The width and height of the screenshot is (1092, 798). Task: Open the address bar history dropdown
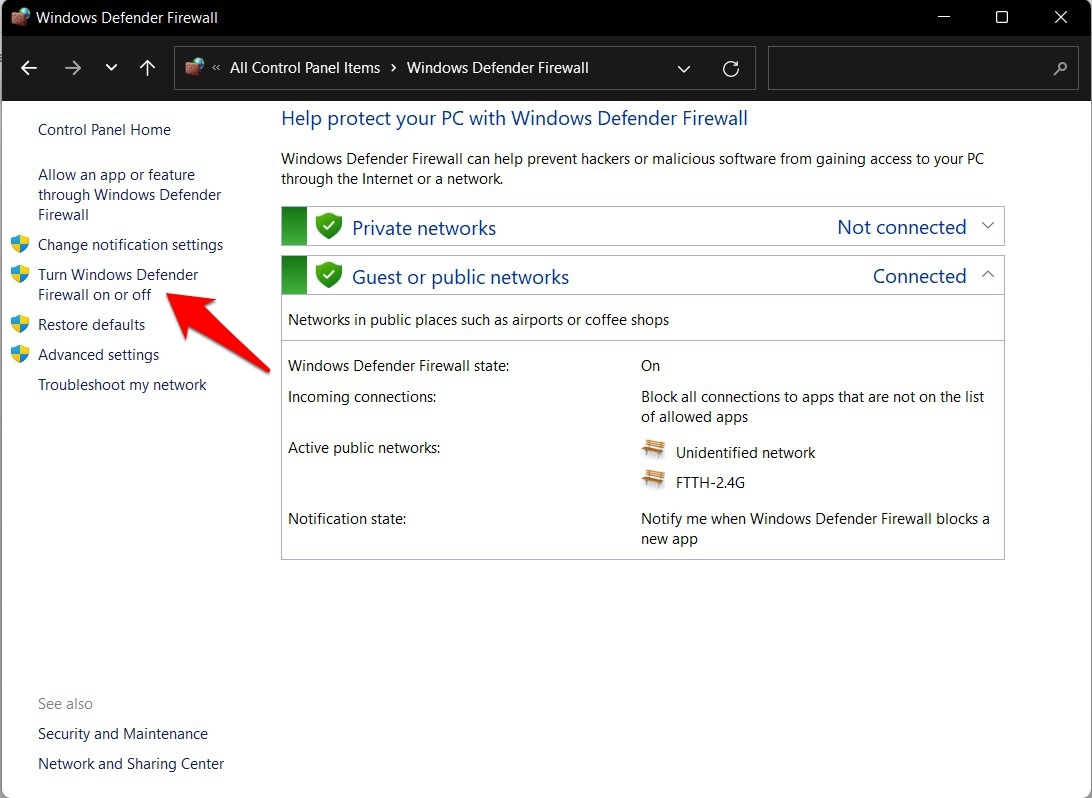[x=684, y=68]
